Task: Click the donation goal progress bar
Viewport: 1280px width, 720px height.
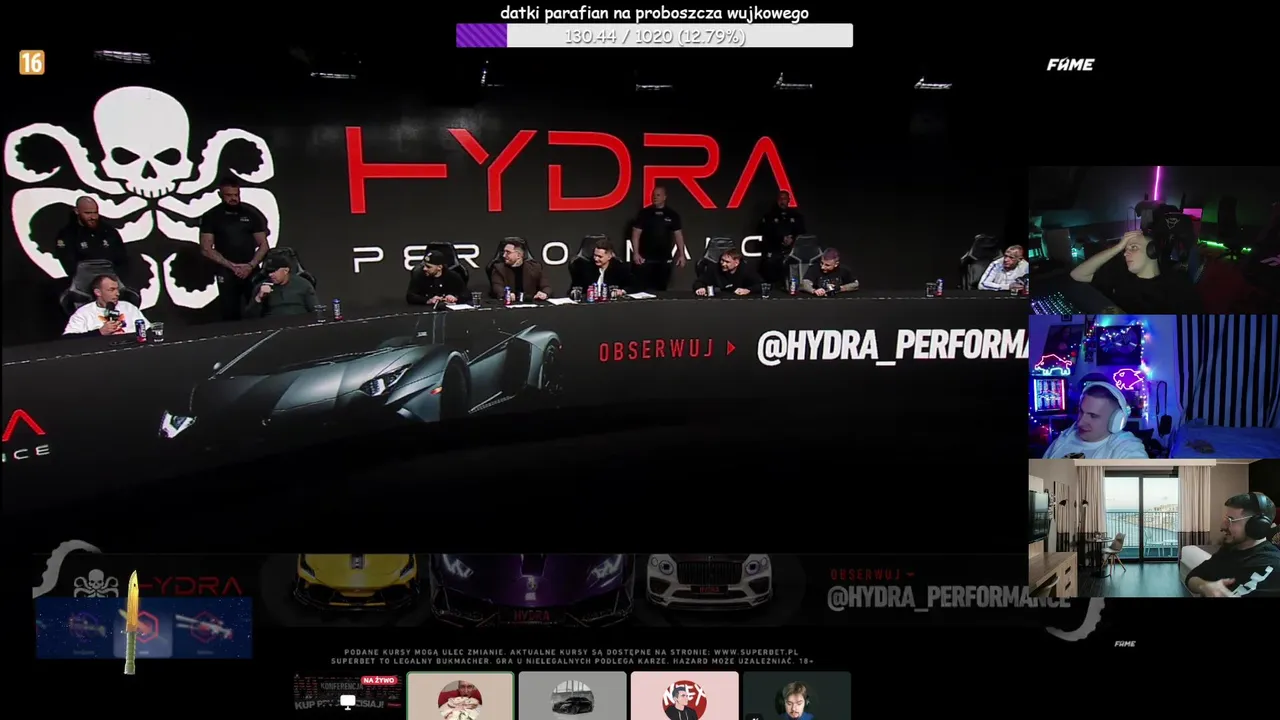Action: point(654,36)
